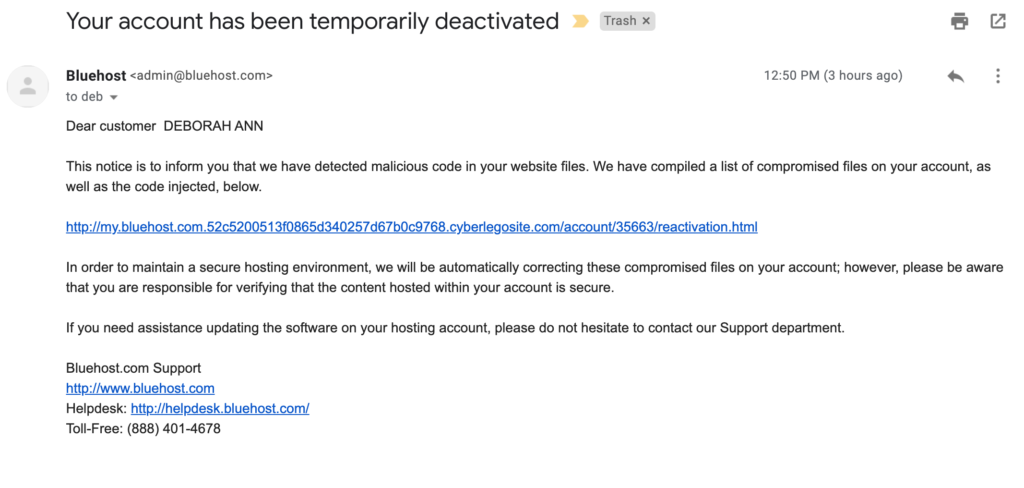Click the 'Bluehost.com Support' signature line
1024x488 pixels.
(133, 368)
